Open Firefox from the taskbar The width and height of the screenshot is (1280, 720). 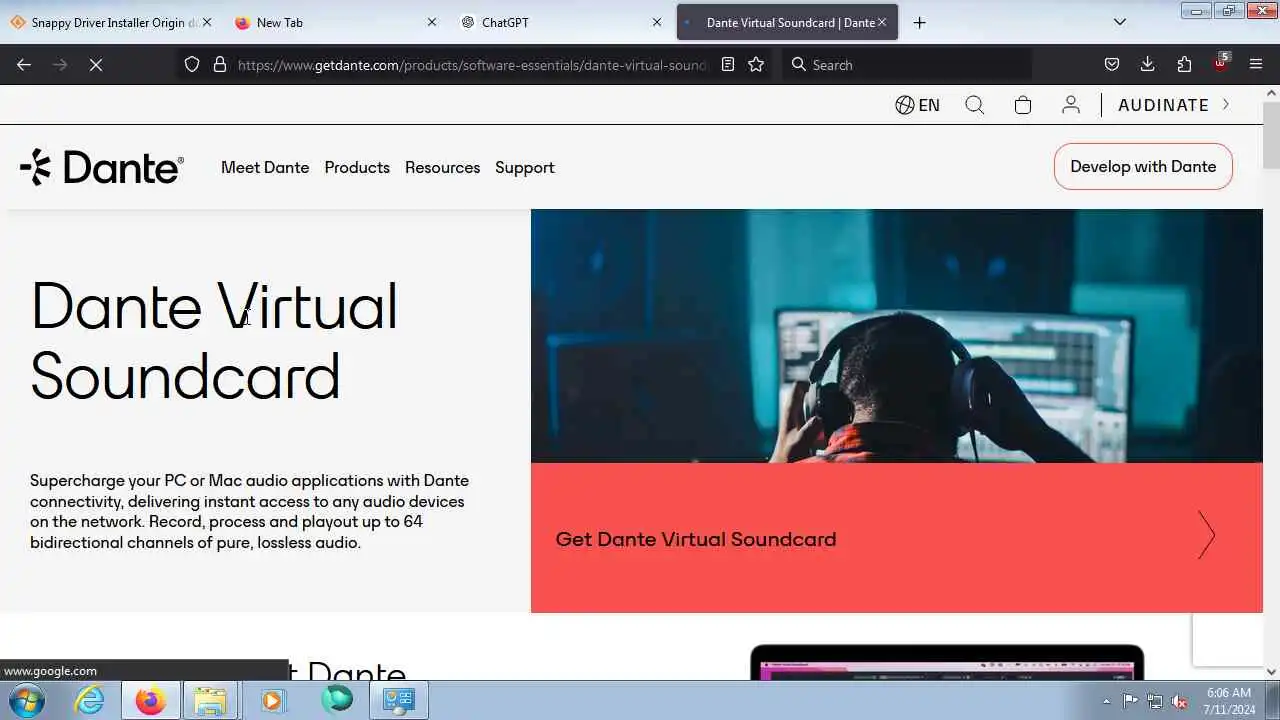[x=150, y=700]
